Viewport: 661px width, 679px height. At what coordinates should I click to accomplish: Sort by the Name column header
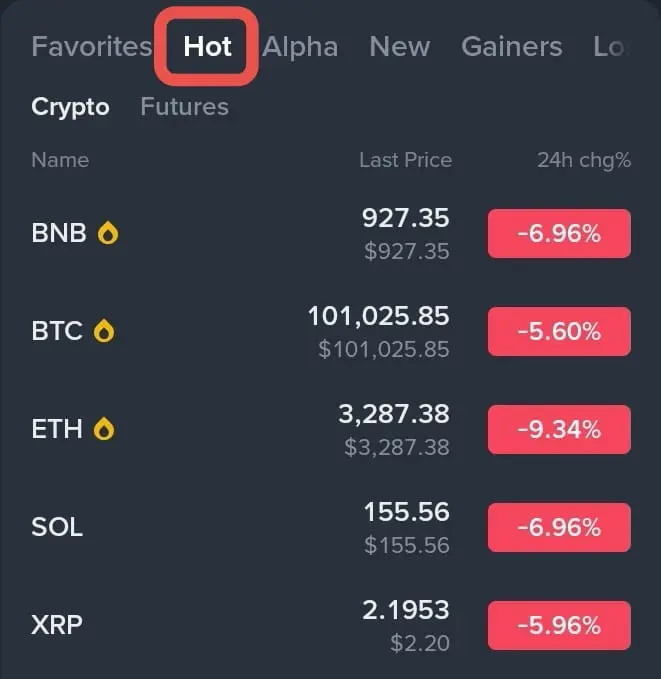pos(60,160)
